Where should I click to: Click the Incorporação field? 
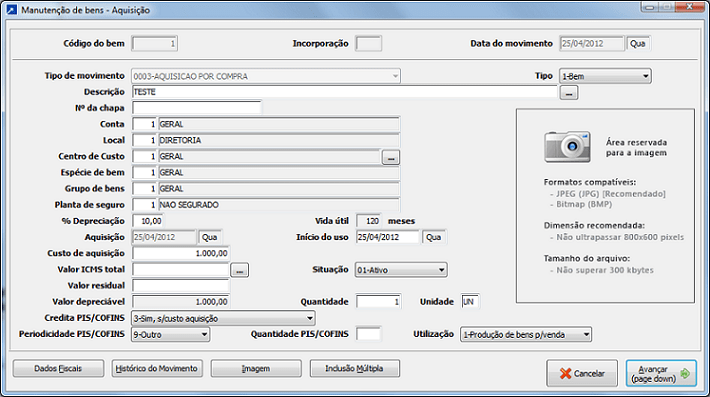click(369, 43)
